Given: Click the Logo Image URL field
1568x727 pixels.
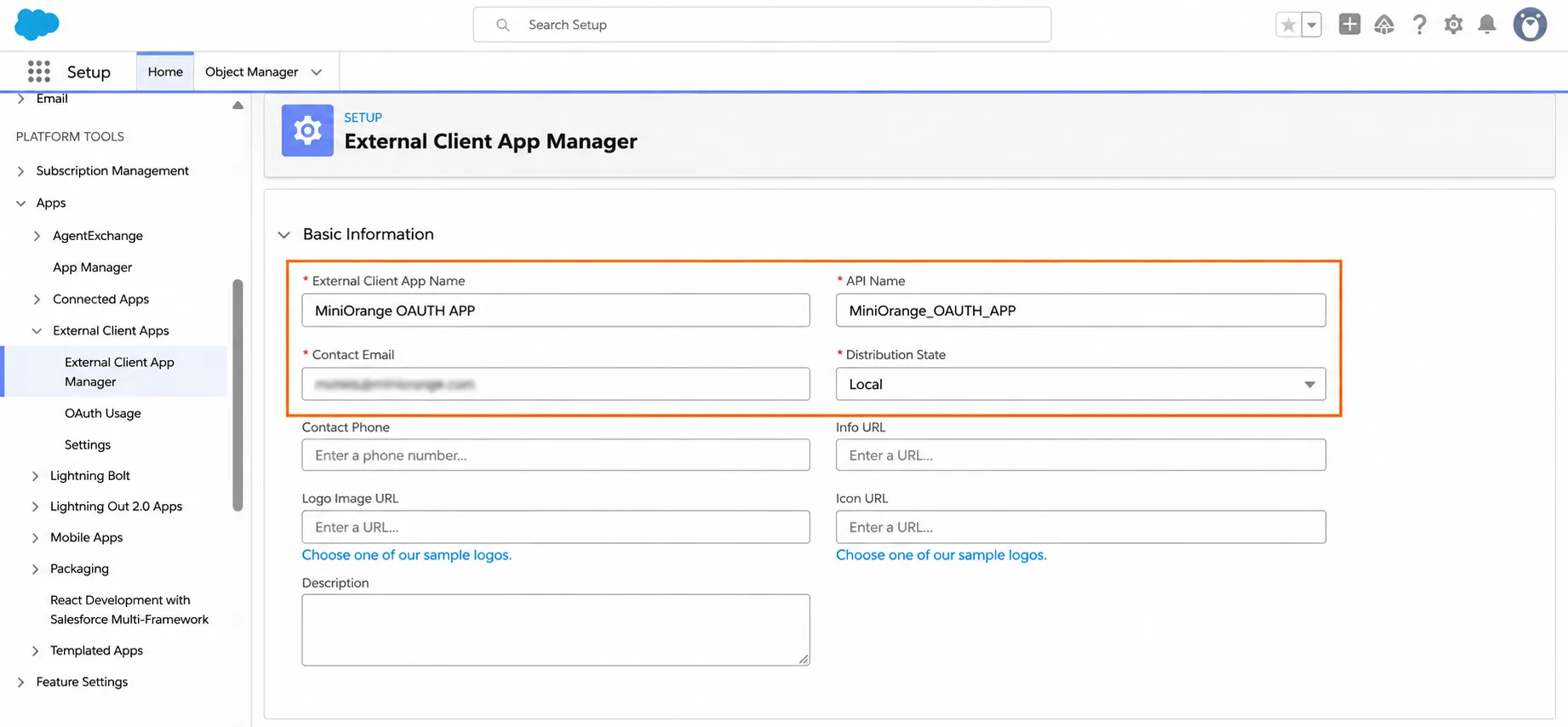Looking at the screenshot, I should point(556,527).
